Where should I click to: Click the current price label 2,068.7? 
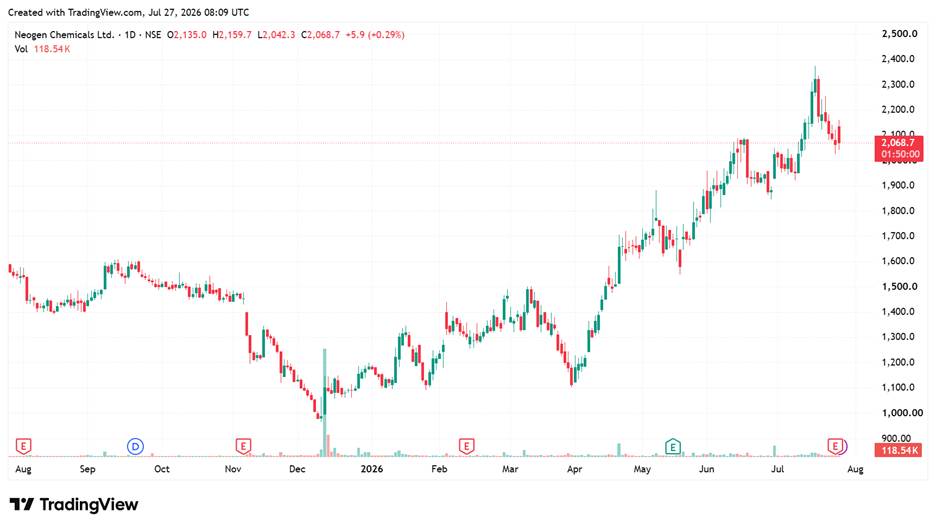tap(898, 143)
